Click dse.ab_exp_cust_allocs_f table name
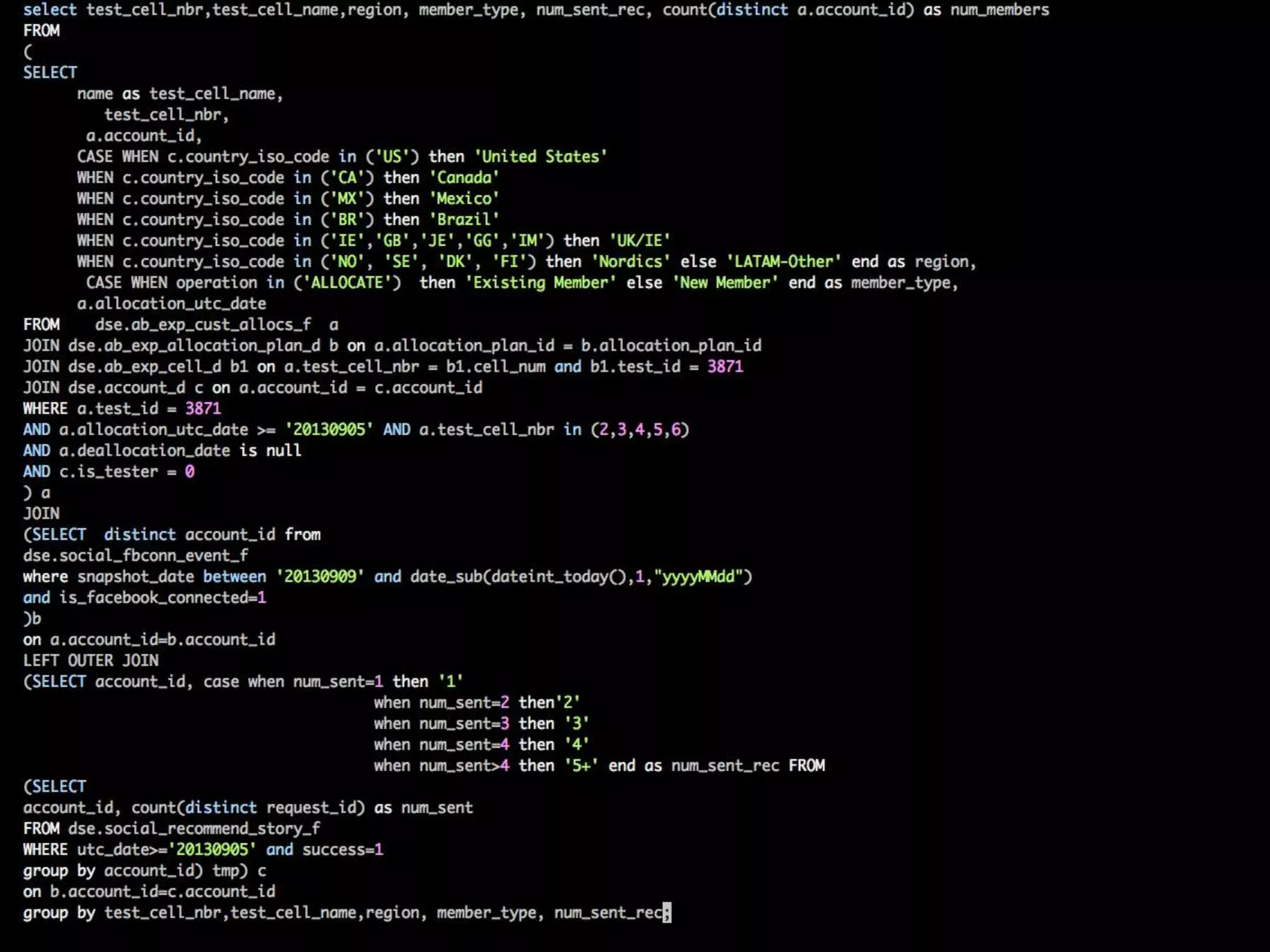The height and width of the screenshot is (952, 1270). point(203,325)
